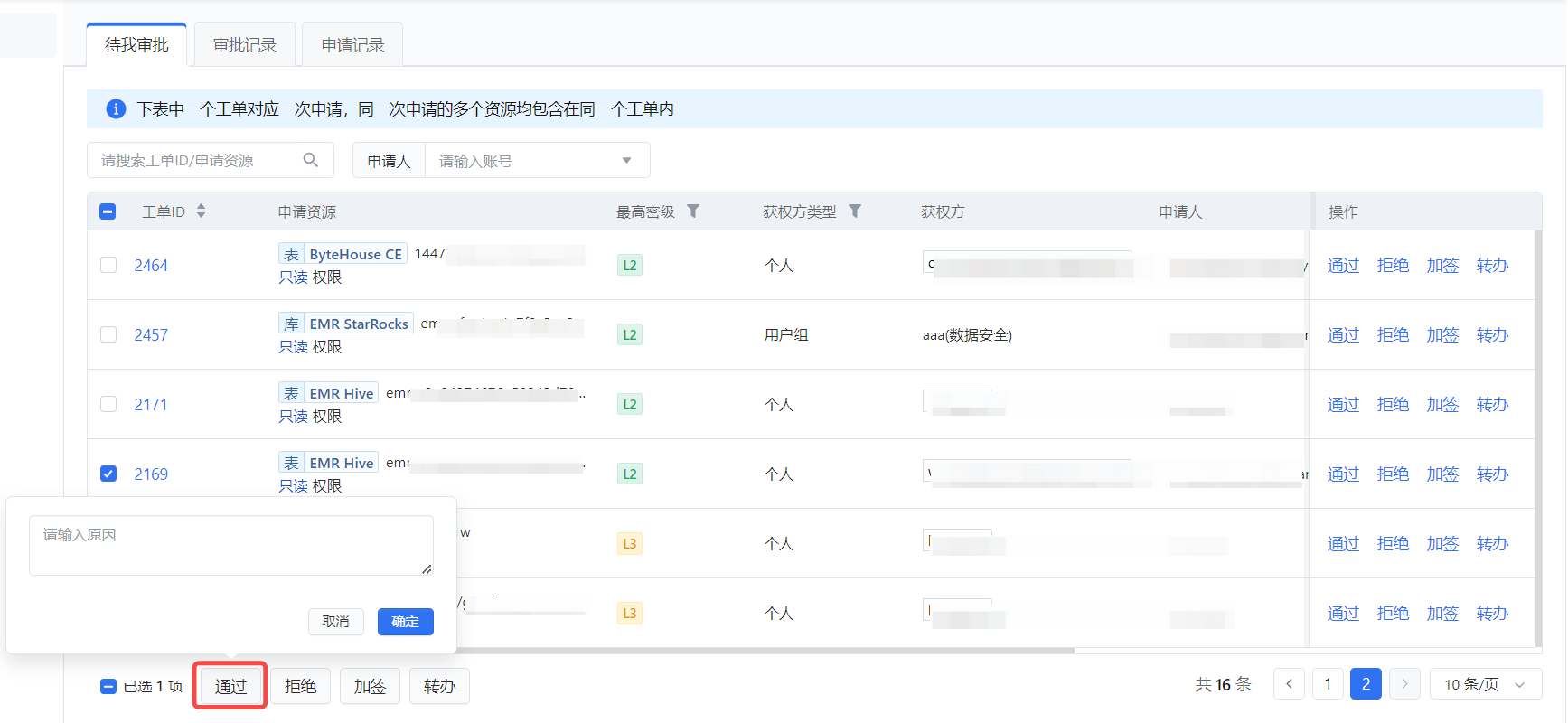Screen dimensions: 1568x723
Task: Check the box for order 2171
Action: 108,404
